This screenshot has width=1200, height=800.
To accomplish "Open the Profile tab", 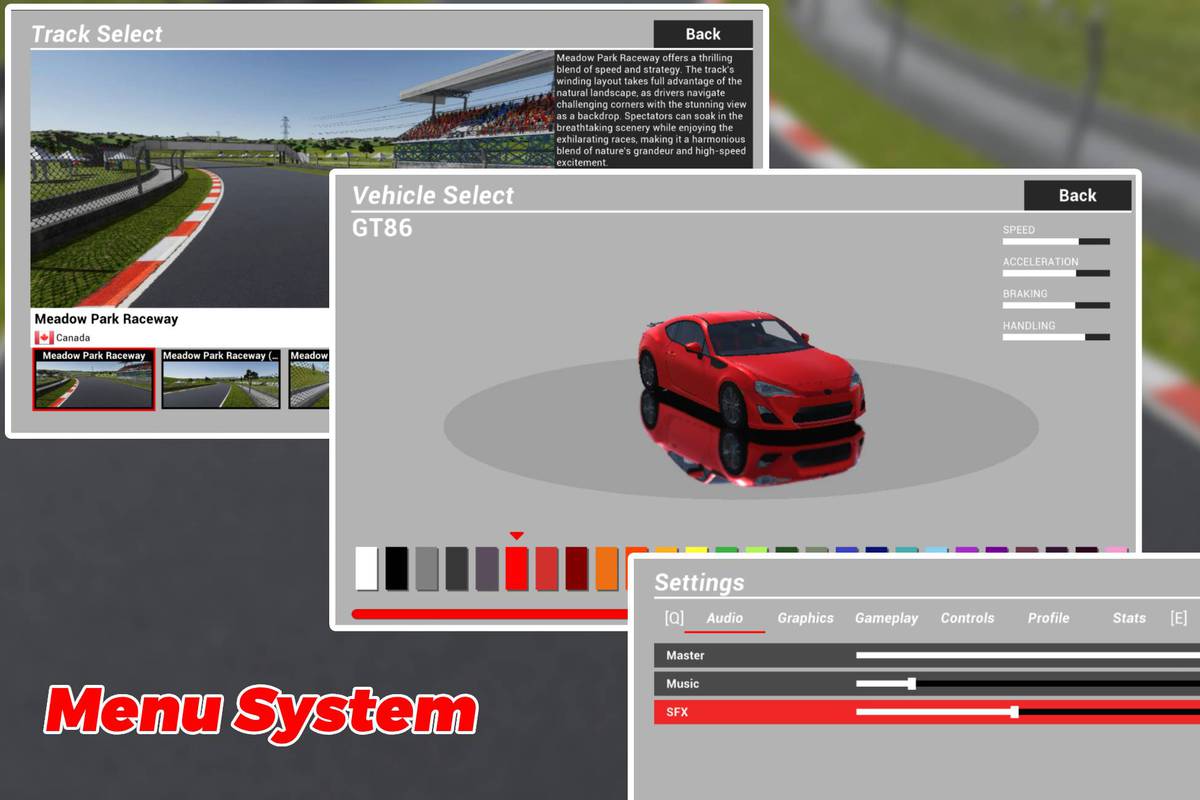I will tap(1048, 618).
